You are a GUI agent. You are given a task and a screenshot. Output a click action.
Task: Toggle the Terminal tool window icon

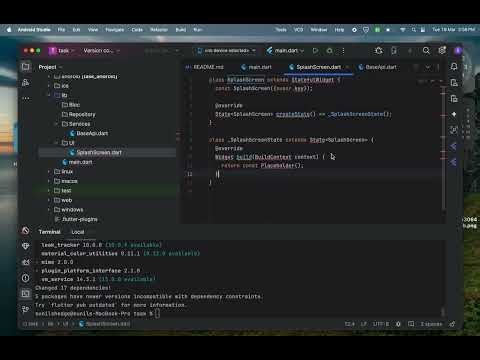[x=26, y=294]
